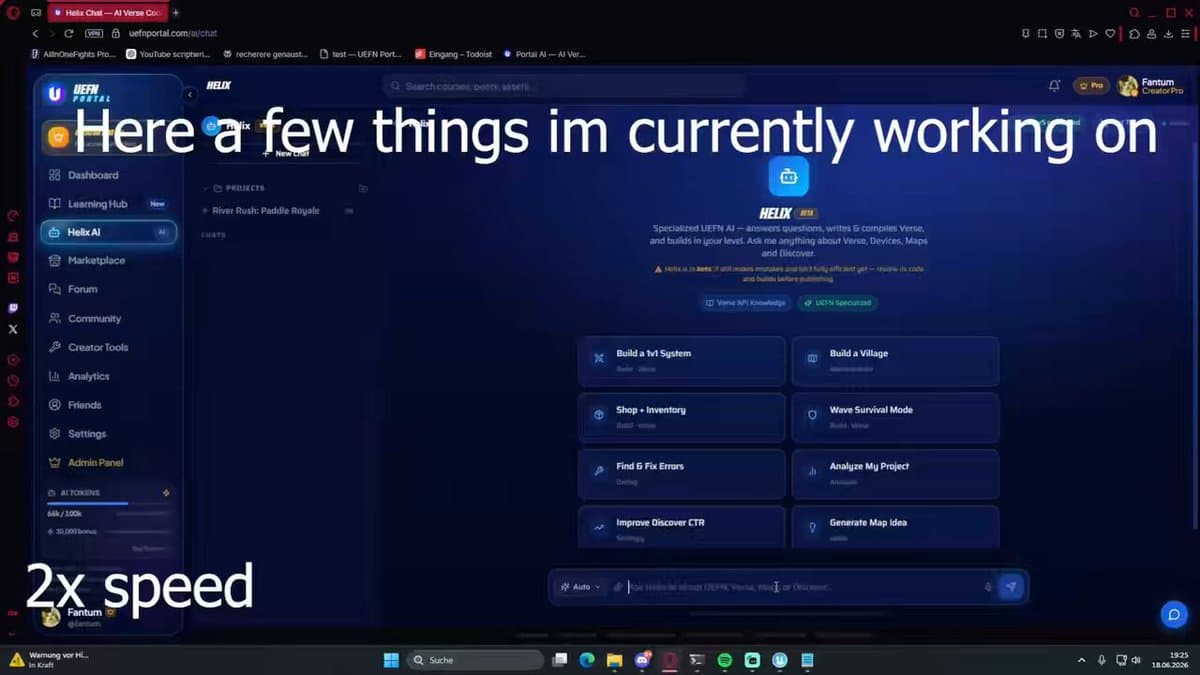The width and height of the screenshot is (1200, 675).
Task: Click the microphone icon in chat input
Action: 988,587
